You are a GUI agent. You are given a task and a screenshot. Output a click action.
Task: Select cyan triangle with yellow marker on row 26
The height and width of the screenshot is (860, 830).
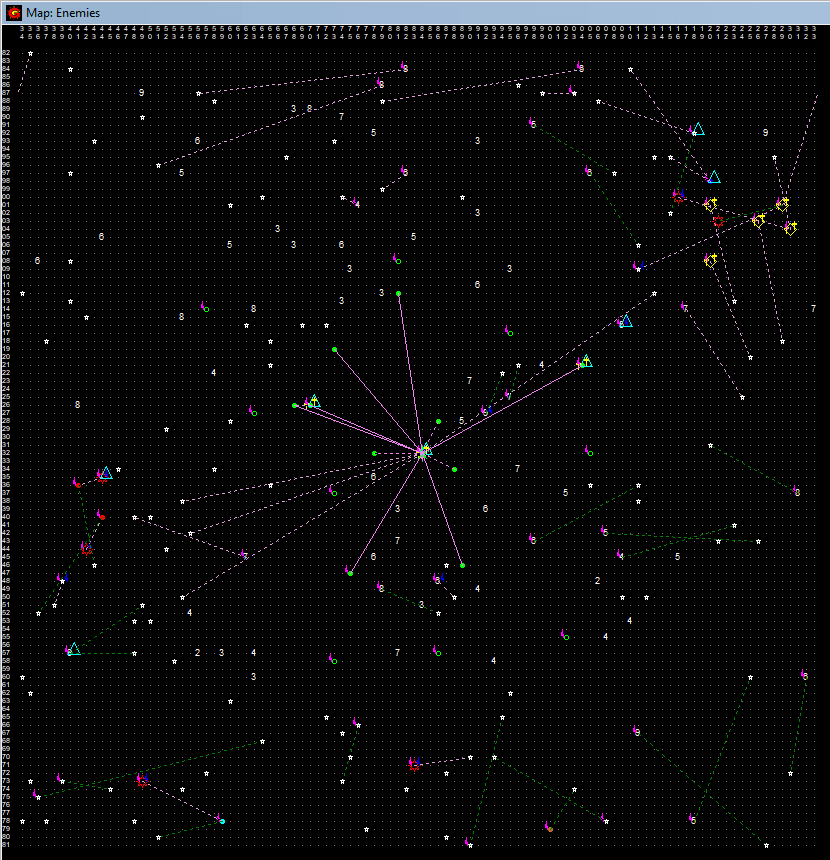(314, 402)
